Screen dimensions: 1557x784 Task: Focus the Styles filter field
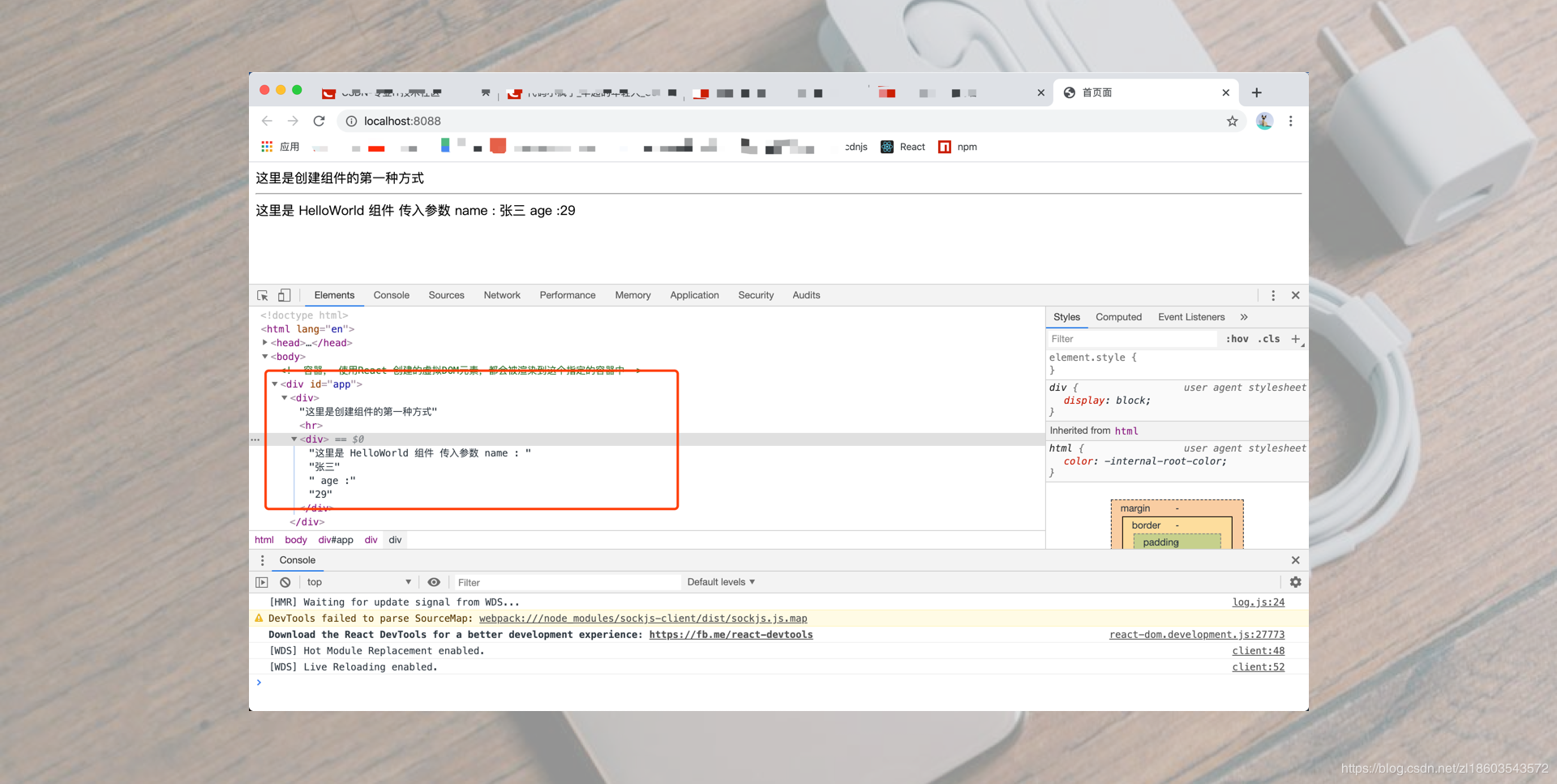tap(1132, 339)
